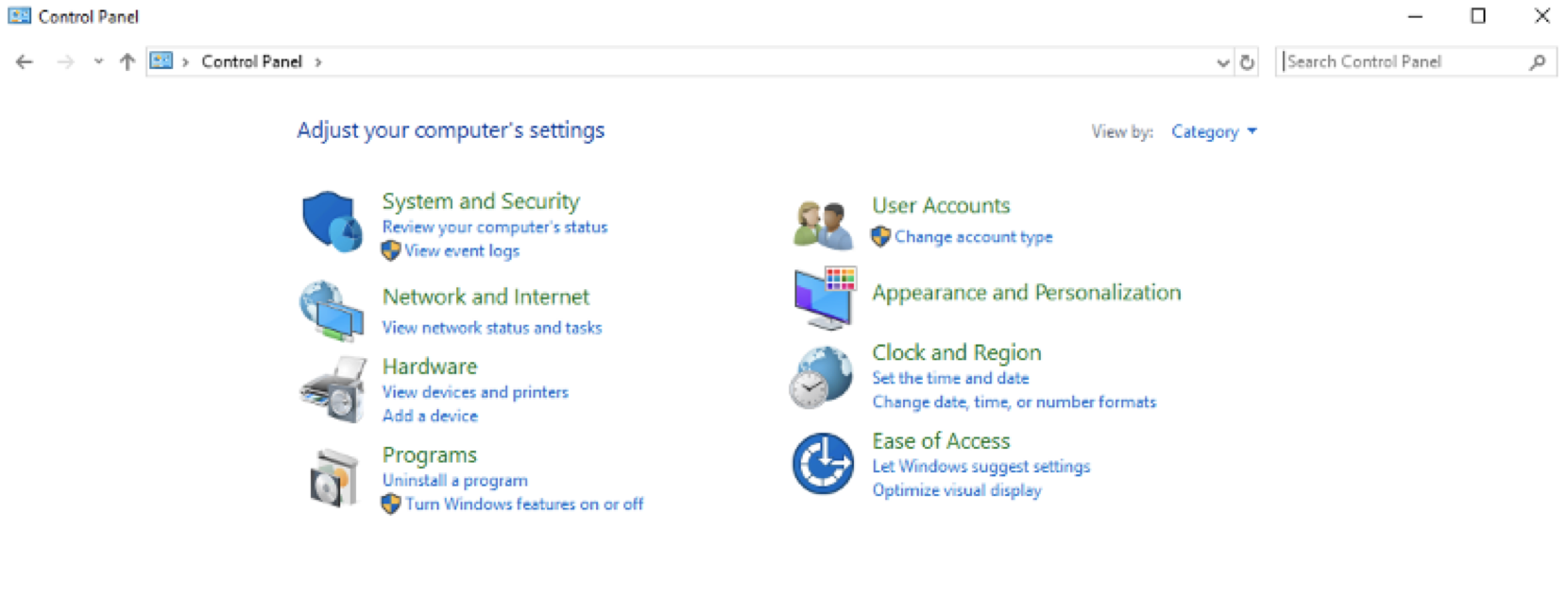Click the Uninstall a program link

point(454,481)
